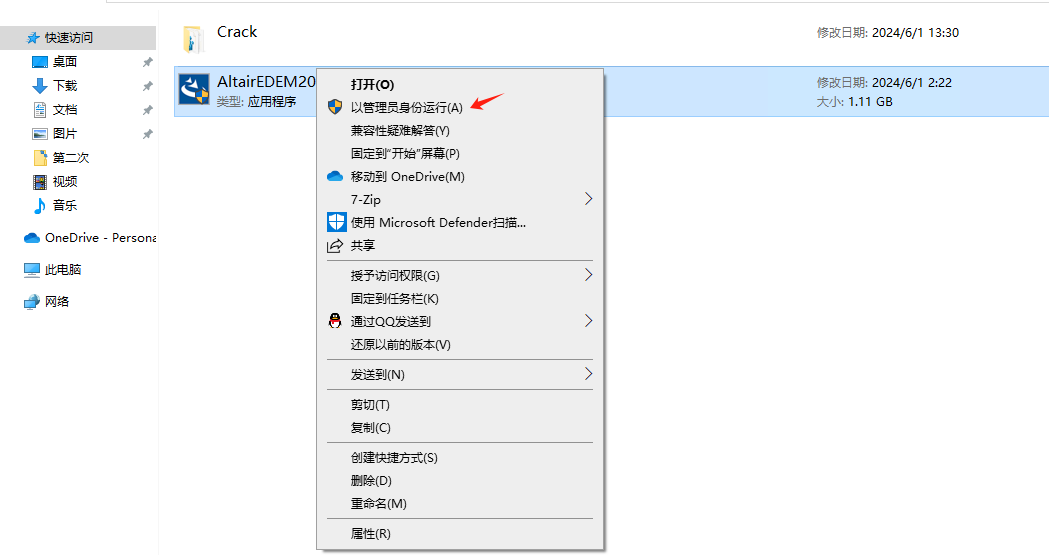Click the share icon next to 共享
The image size is (1049, 555).
pos(335,246)
